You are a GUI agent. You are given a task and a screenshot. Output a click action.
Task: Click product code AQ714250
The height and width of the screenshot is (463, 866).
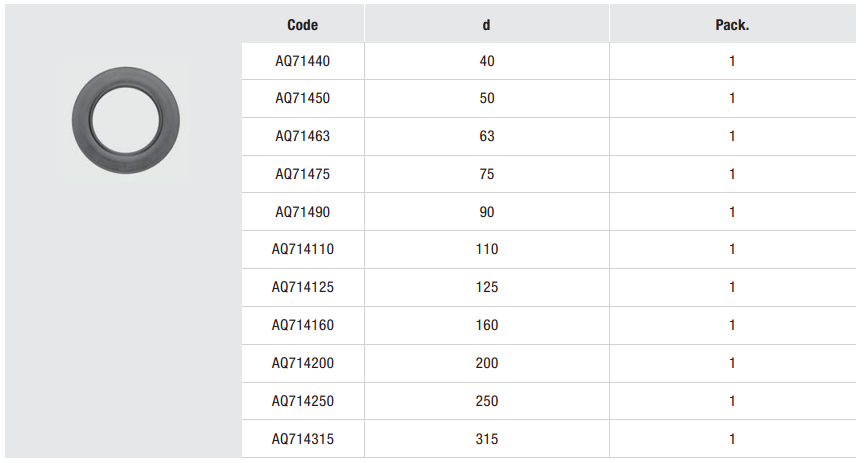[x=302, y=401]
